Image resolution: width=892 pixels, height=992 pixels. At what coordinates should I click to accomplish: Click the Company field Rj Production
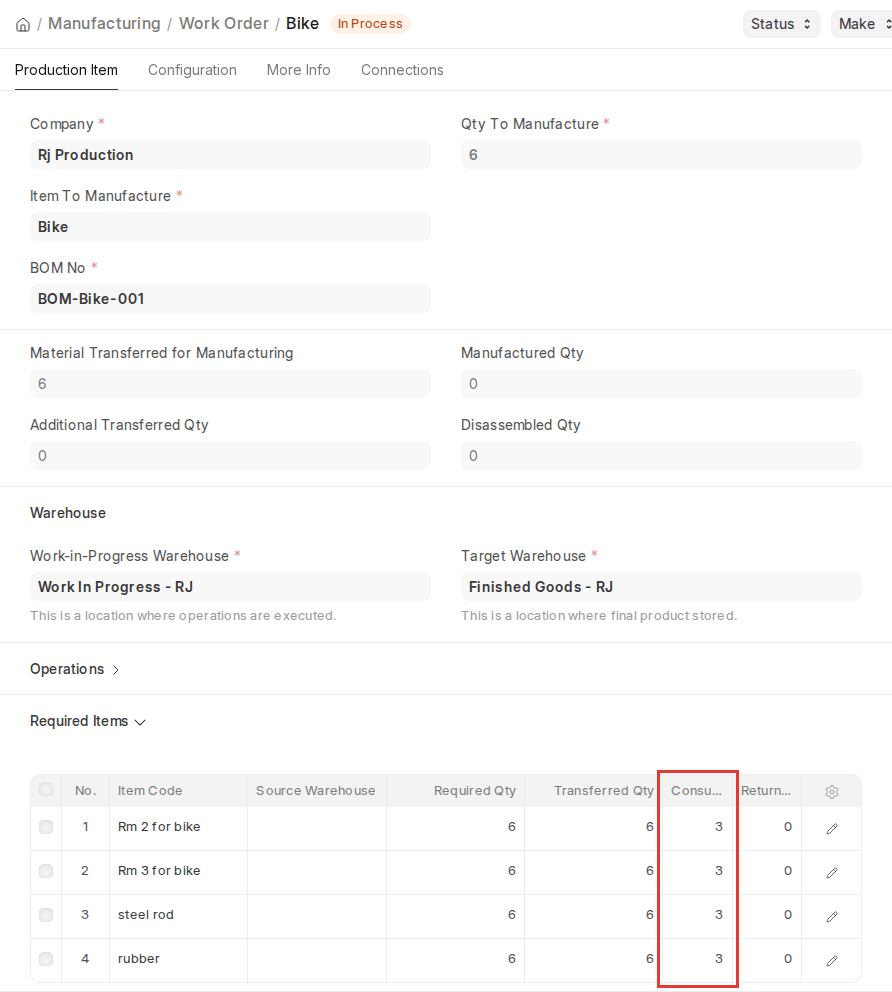pos(230,155)
